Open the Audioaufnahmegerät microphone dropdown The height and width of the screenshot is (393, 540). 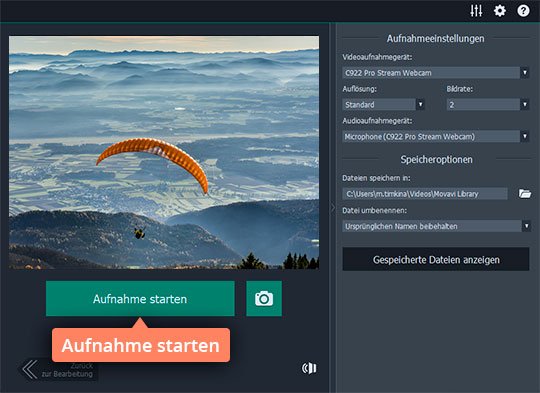(436, 136)
